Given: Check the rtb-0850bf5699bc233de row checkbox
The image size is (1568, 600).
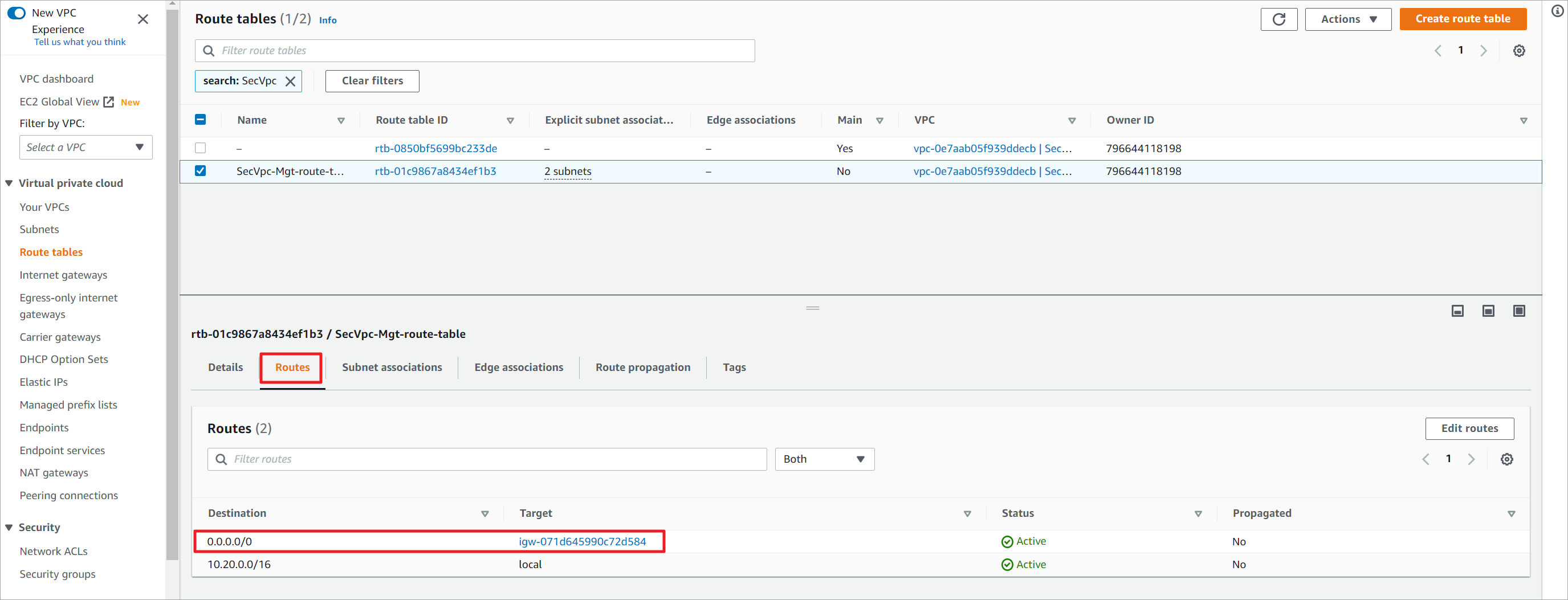Looking at the screenshot, I should [200, 148].
